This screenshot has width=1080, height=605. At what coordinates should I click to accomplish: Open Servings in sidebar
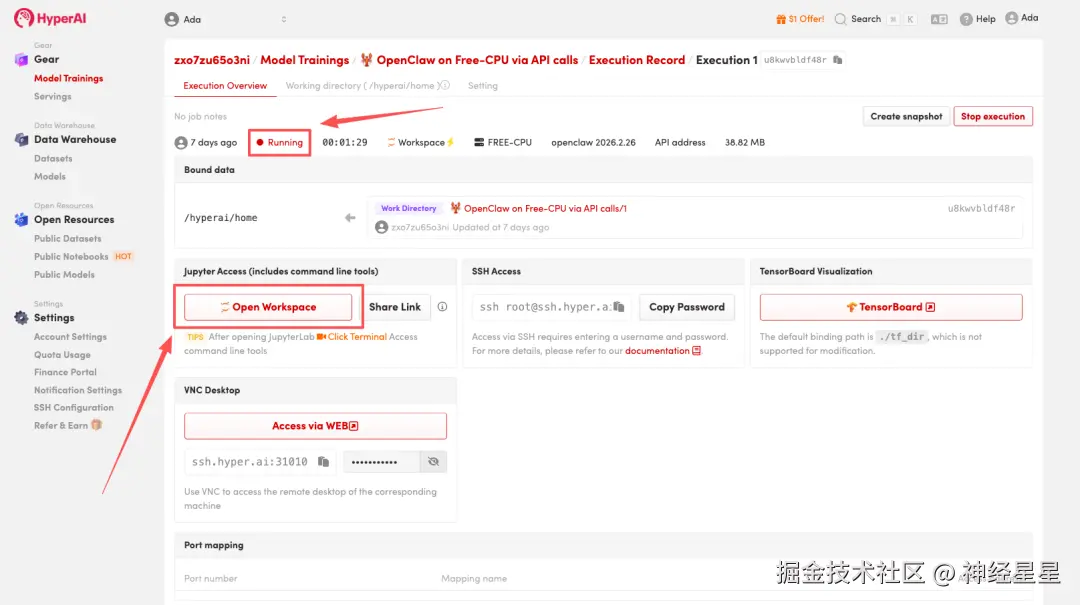52,96
